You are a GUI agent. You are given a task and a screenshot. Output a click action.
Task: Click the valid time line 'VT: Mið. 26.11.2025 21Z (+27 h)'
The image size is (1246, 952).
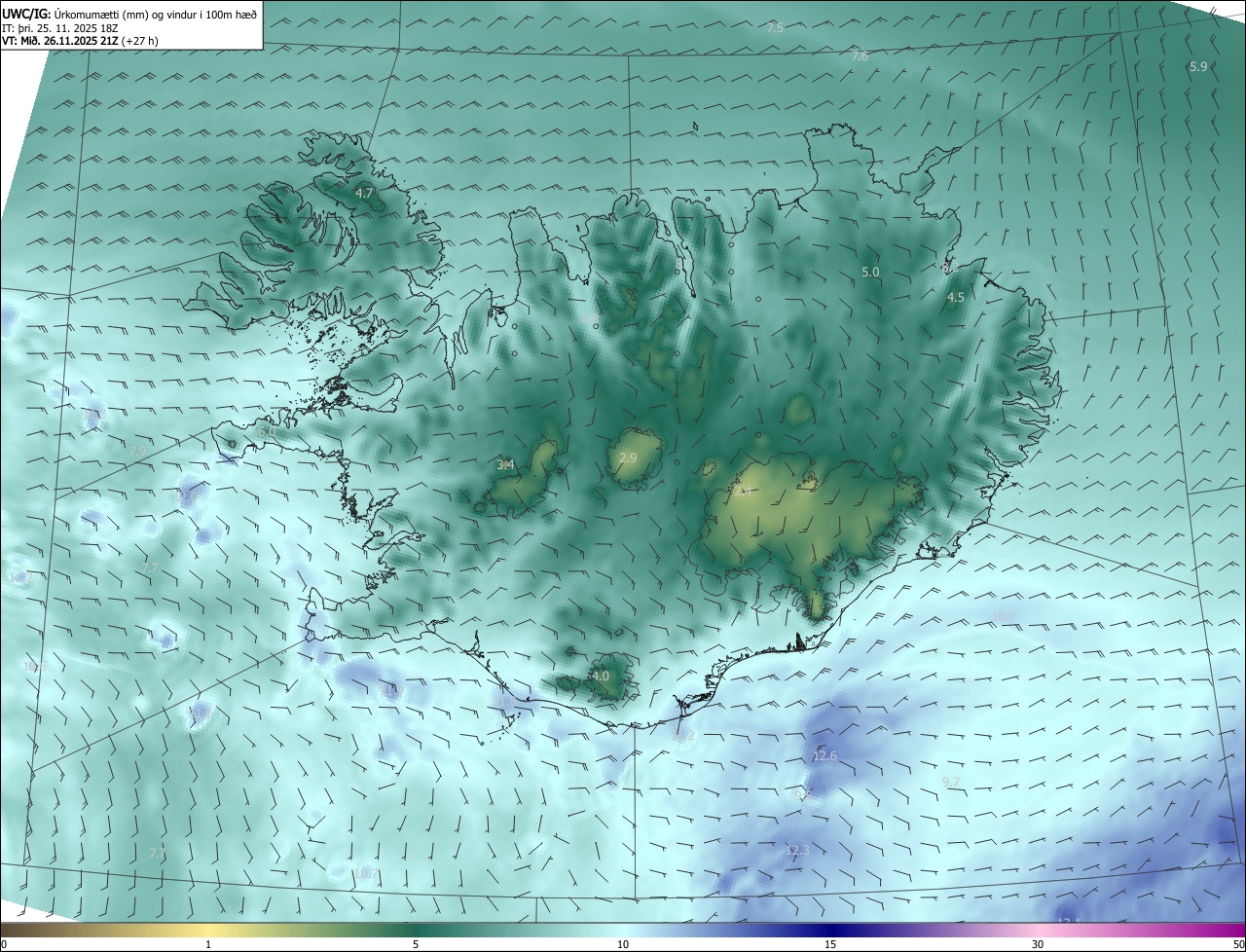point(80,41)
